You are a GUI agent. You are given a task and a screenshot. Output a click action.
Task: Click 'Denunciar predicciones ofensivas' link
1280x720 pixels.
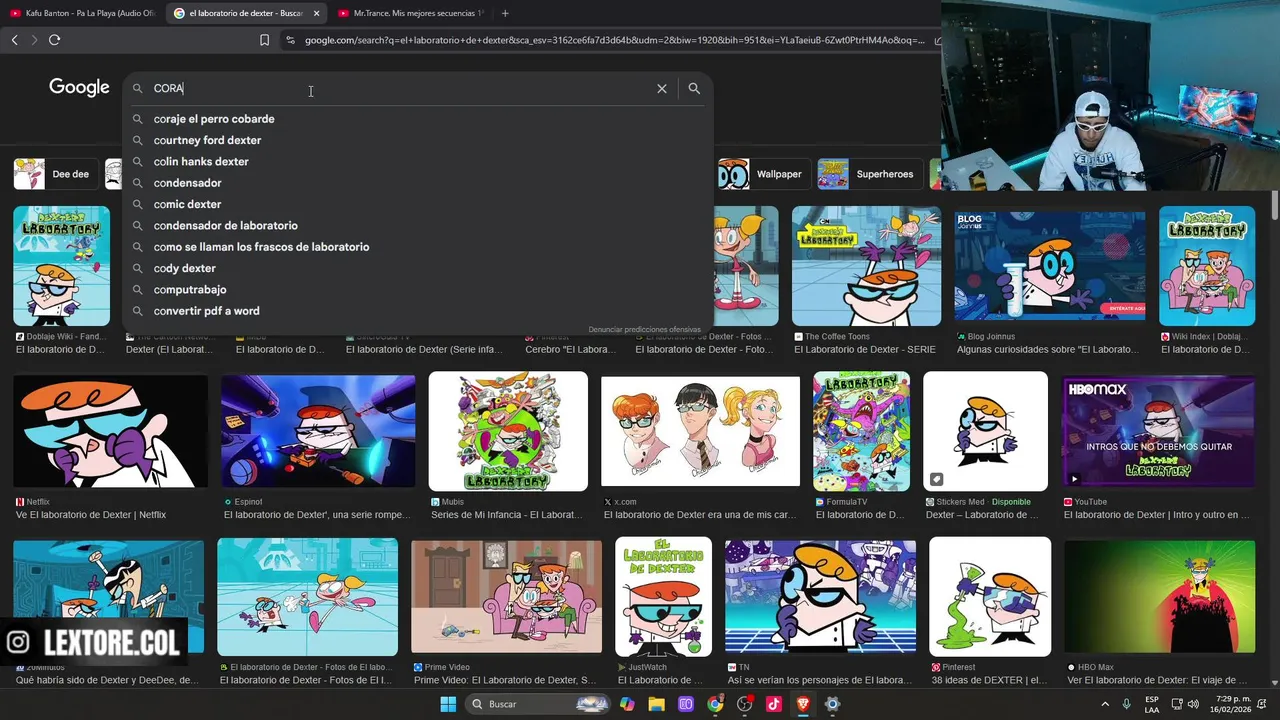pyautogui.click(x=644, y=329)
